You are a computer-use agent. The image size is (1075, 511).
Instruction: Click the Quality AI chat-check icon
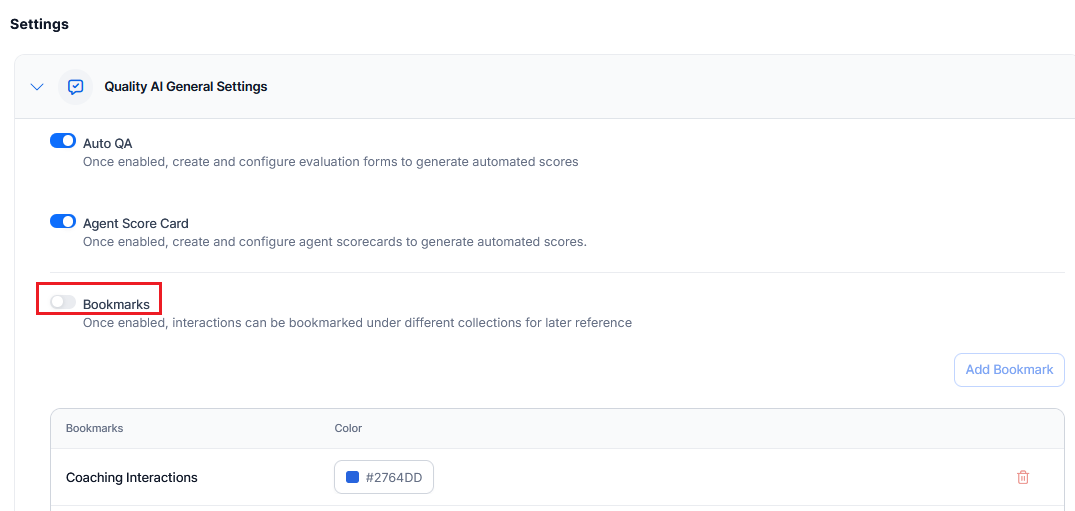(x=75, y=87)
